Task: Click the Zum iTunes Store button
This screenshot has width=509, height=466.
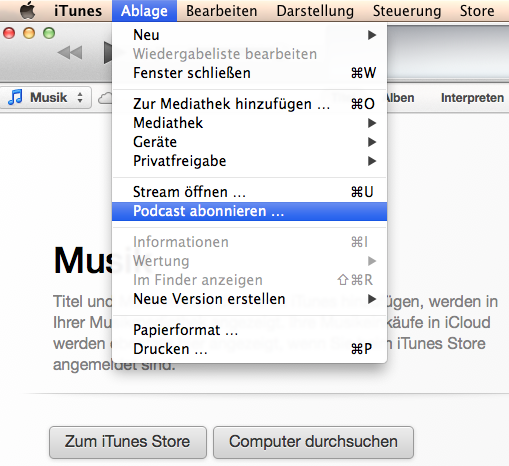Action: click(128, 442)
